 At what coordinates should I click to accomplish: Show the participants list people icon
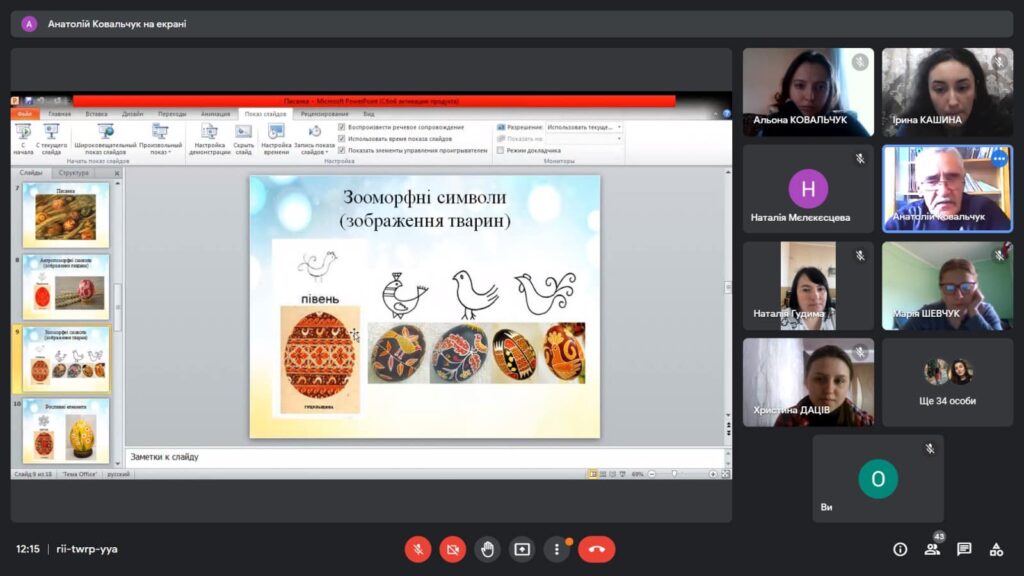(x=932, y=549)
